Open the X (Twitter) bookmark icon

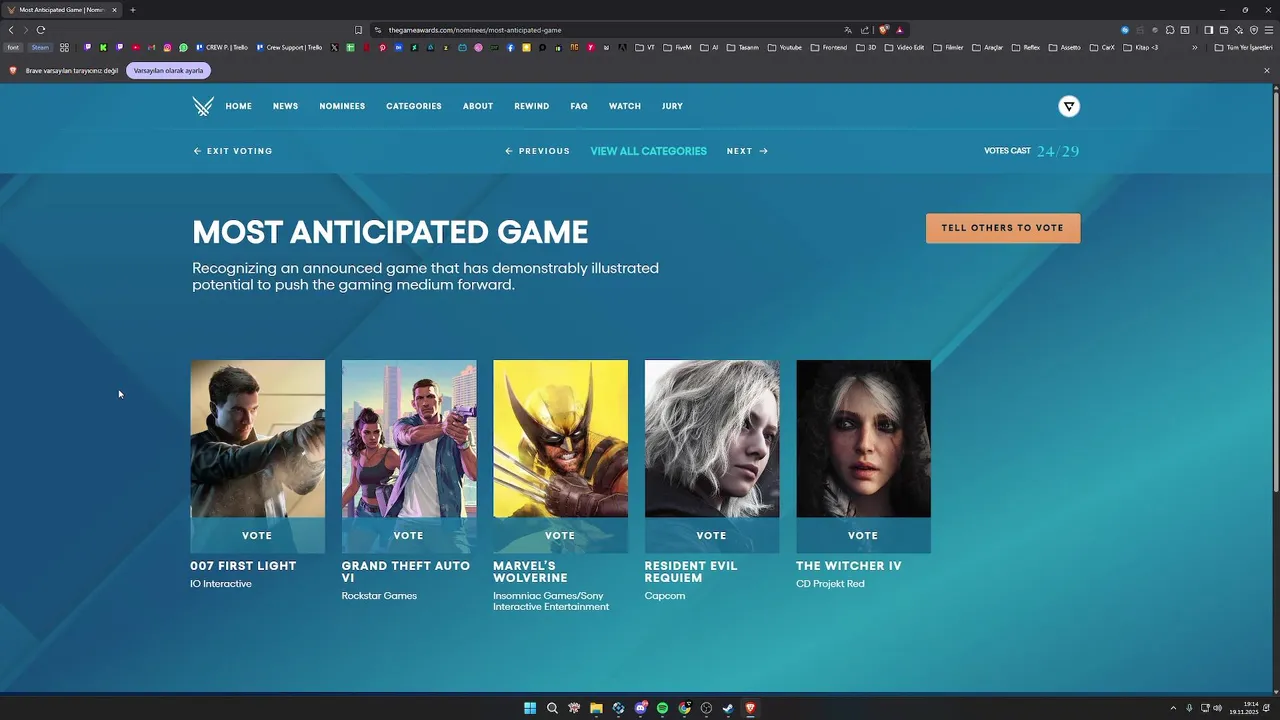334,47
